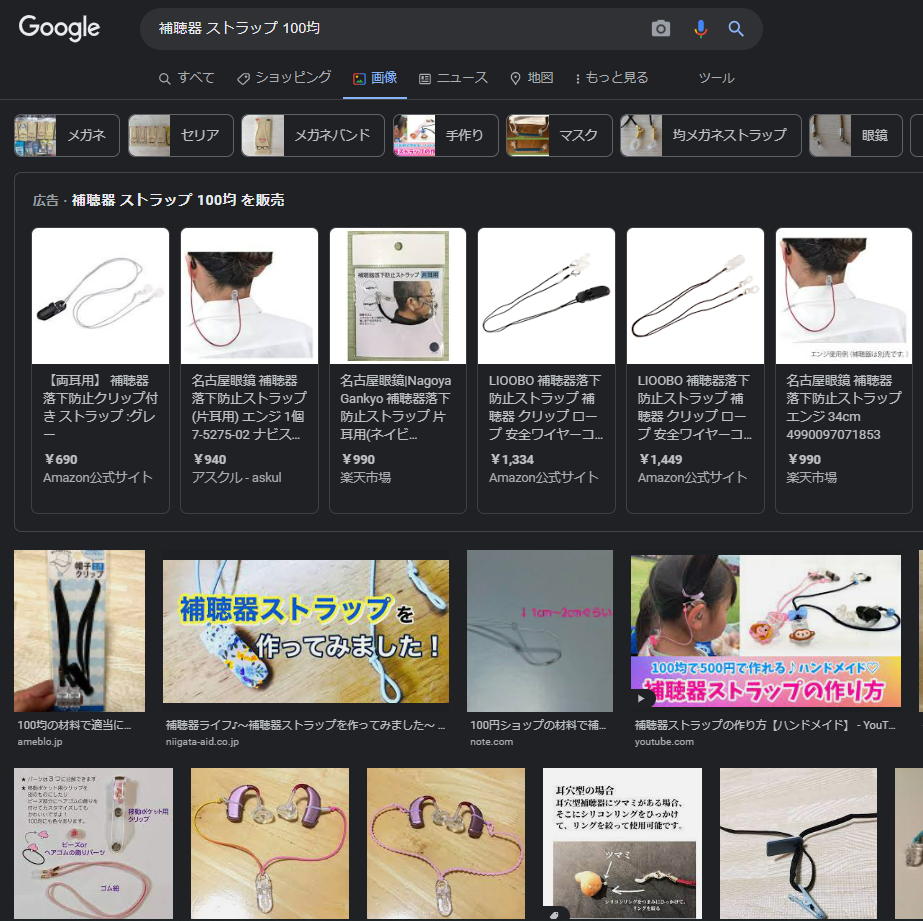Expand the もっと見る menu
Screen dimensions: 923x921
point(611,78)
